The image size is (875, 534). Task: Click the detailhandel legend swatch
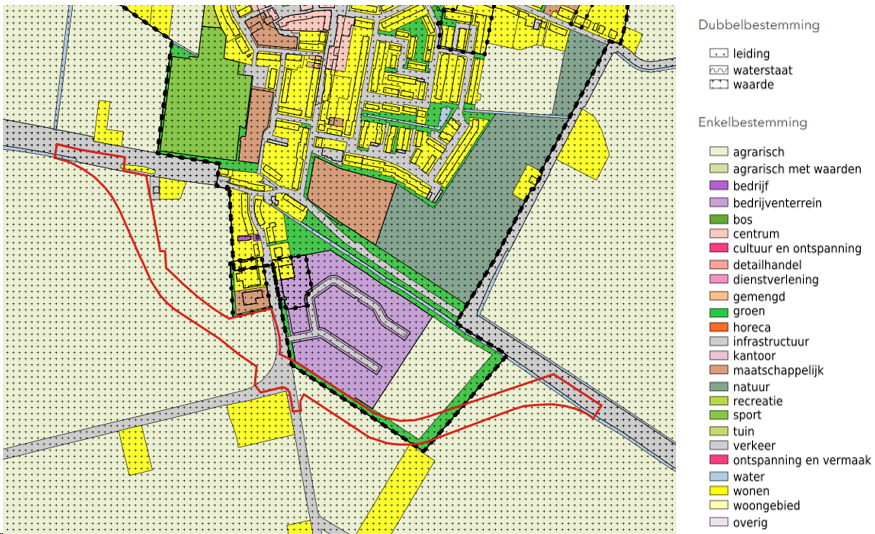[719, 264]
